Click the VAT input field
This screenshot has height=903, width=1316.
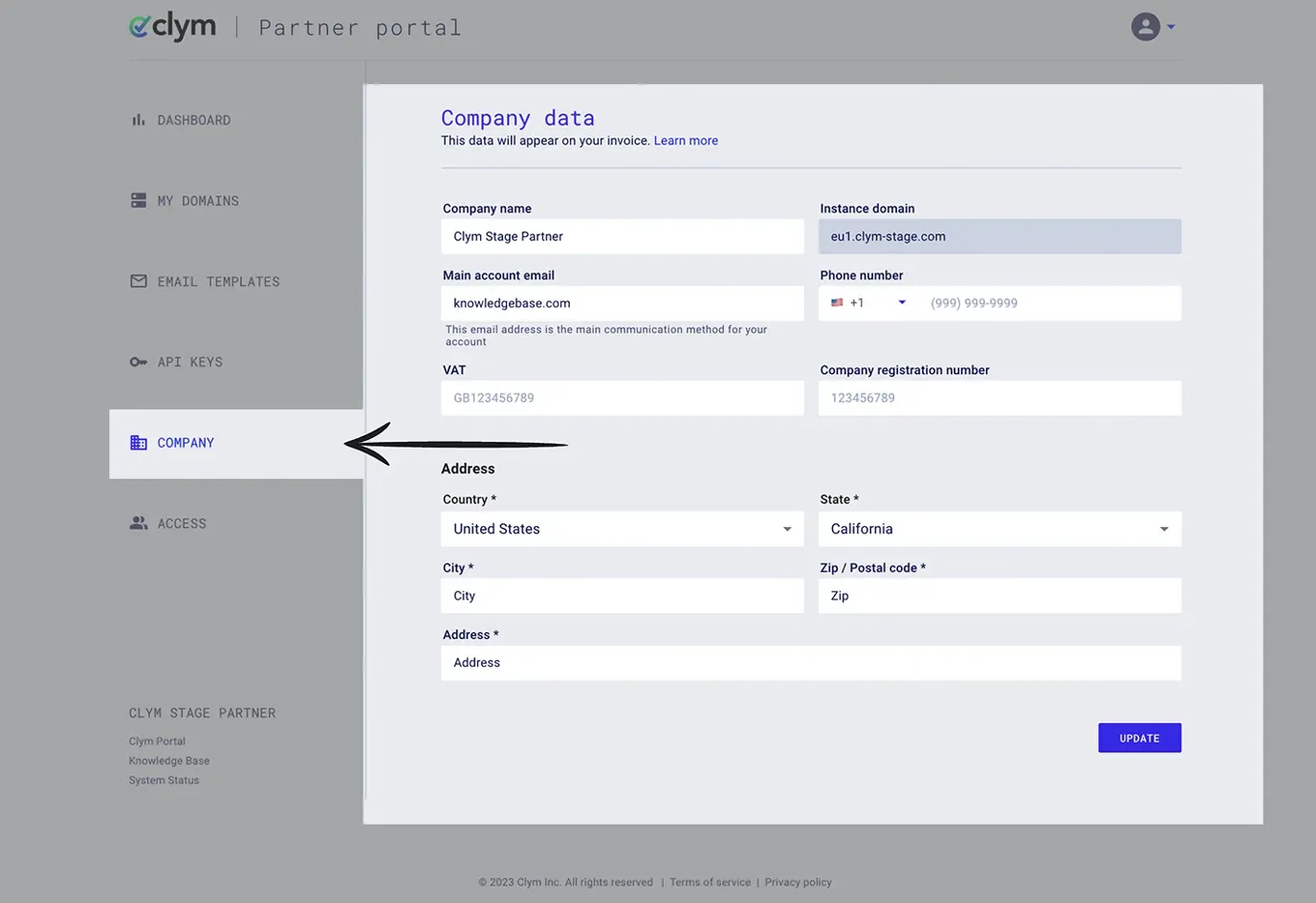(x=623, y=398)
